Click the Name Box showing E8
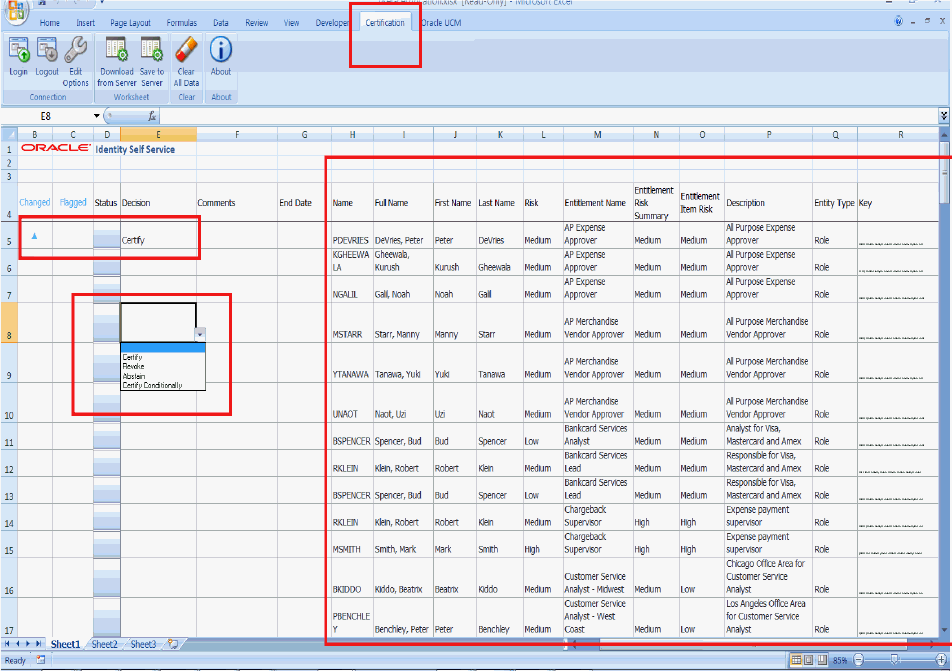Screen dimensions: 952x671 pos(46,116)
